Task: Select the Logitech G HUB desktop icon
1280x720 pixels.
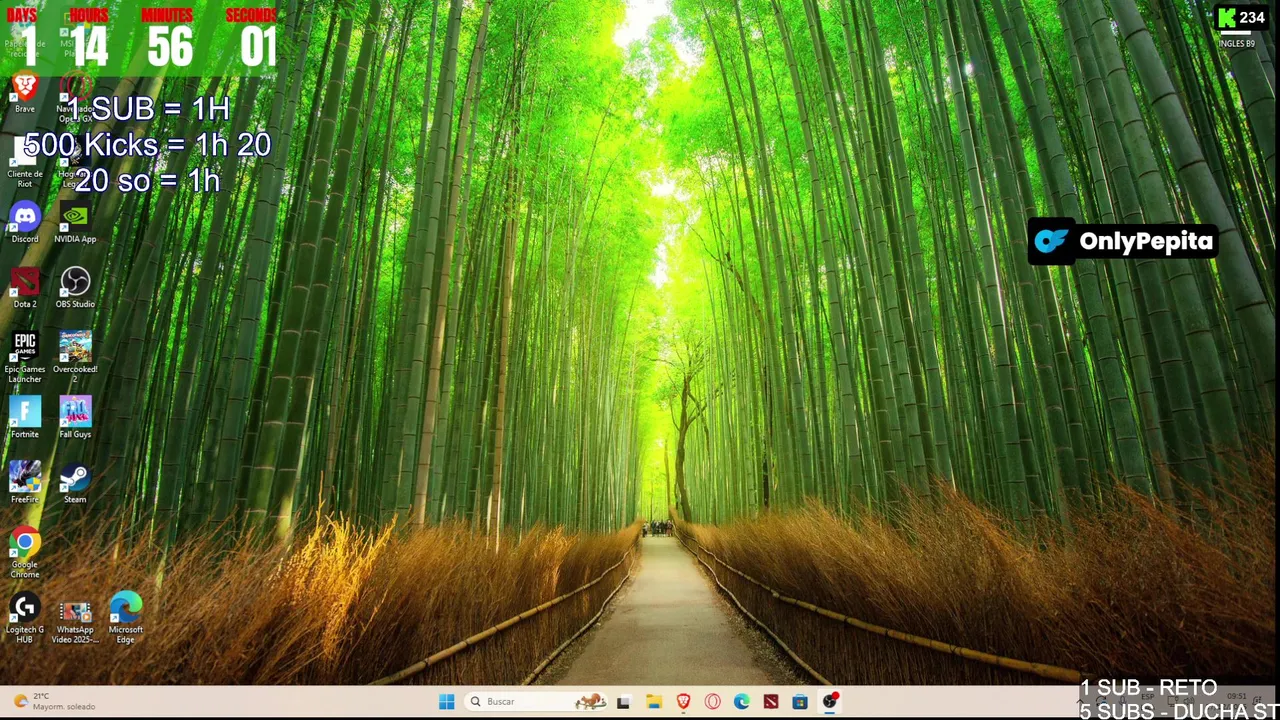Action: pyautogui.click(x=25, y=619)
